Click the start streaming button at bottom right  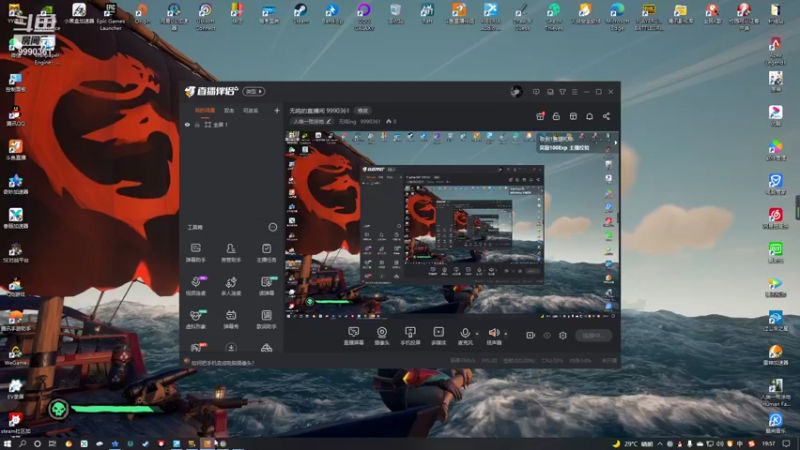tap(593, 335)
